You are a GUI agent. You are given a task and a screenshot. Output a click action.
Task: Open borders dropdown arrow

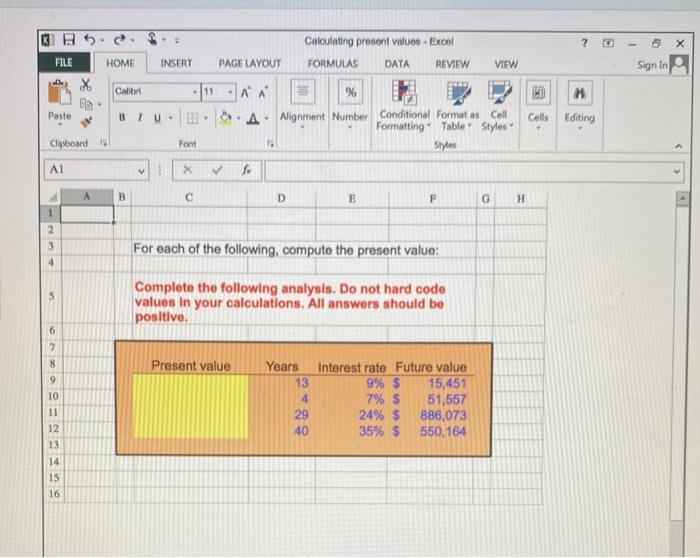pyautogui.click(x=206, y=118)
